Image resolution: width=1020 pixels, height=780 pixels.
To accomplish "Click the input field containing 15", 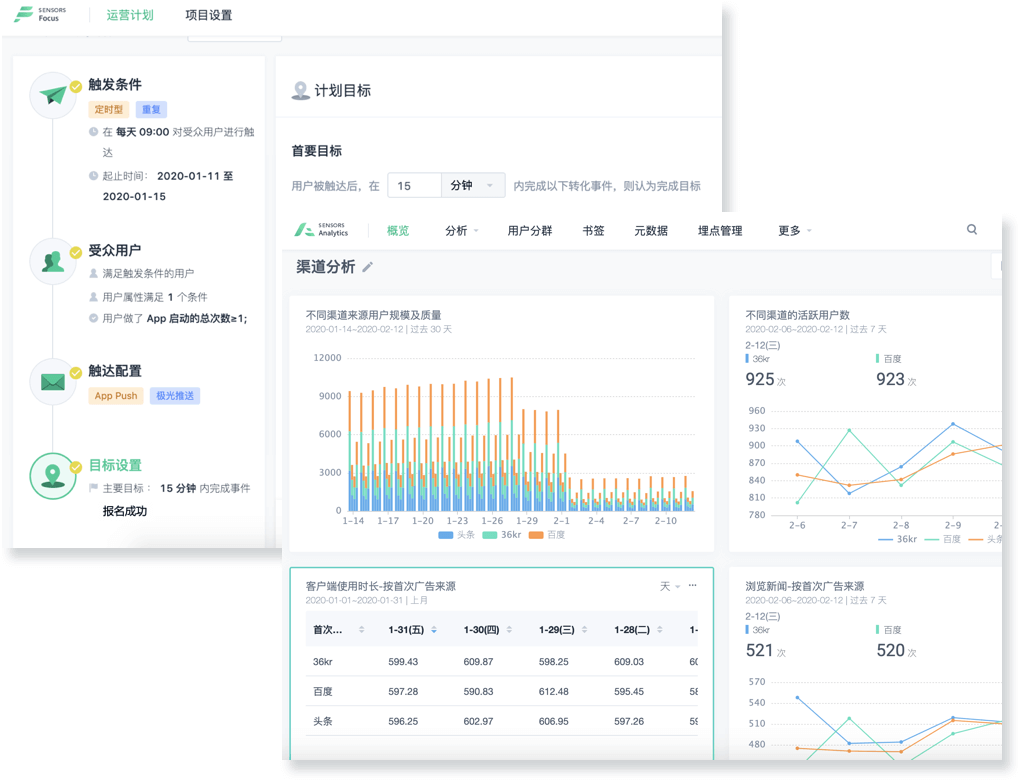I will coord(414,186).
